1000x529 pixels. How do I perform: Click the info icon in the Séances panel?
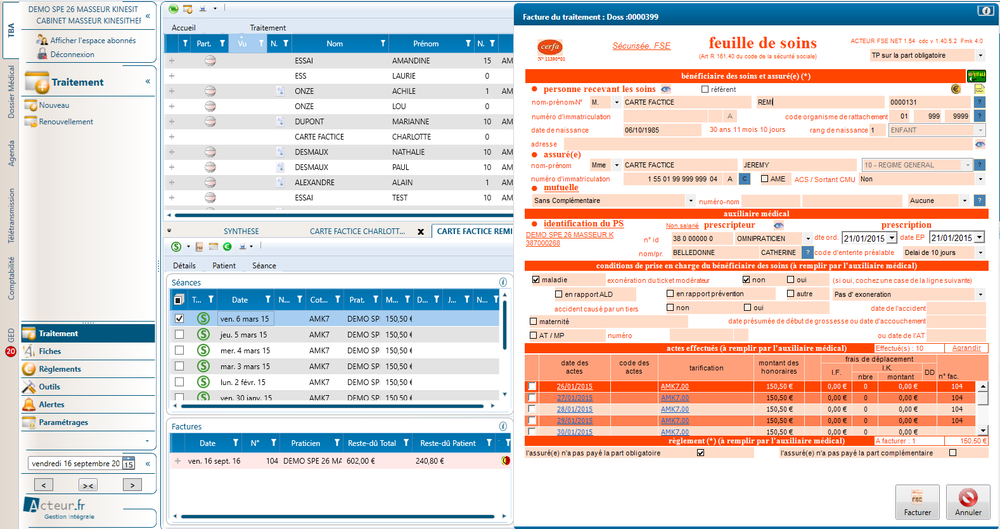pyautogui.click(x=503, y=283)
